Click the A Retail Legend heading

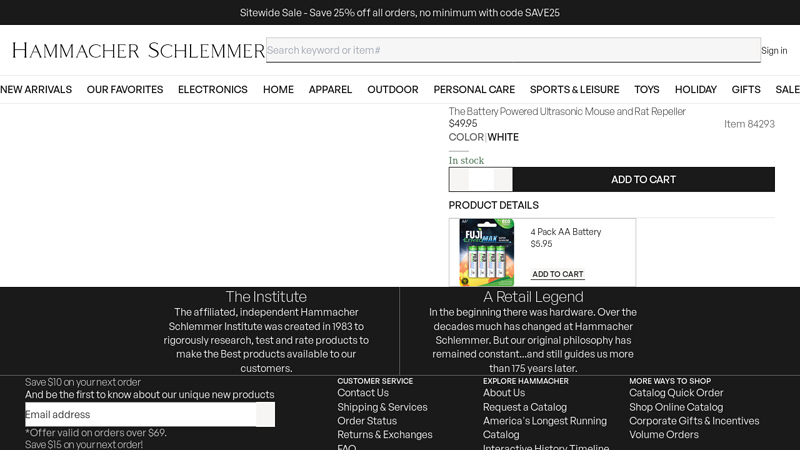(533, 296)
